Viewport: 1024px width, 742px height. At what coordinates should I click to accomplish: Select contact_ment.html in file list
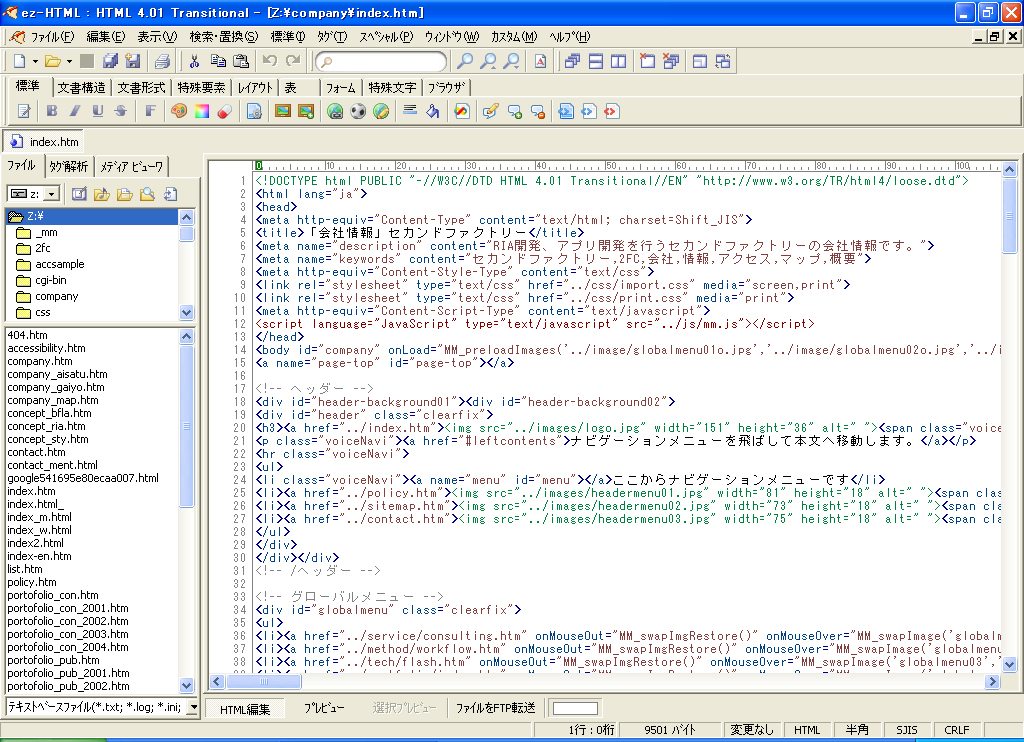tap(52, 465)
